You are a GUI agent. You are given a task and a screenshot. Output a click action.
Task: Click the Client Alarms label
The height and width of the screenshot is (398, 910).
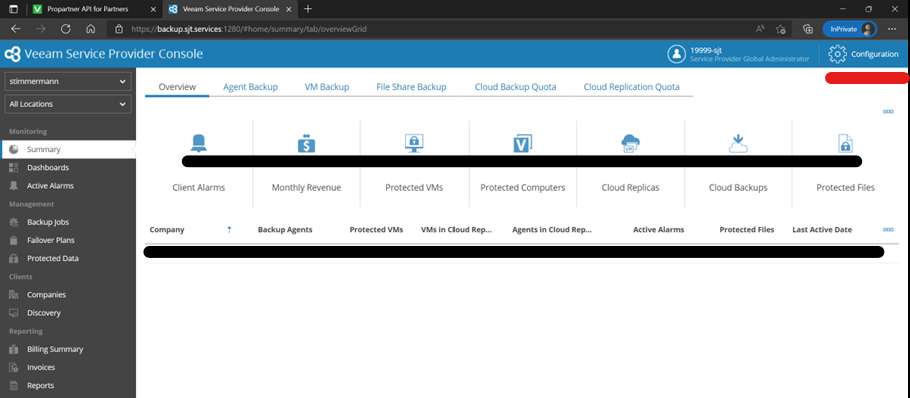[x=198, y=188]
